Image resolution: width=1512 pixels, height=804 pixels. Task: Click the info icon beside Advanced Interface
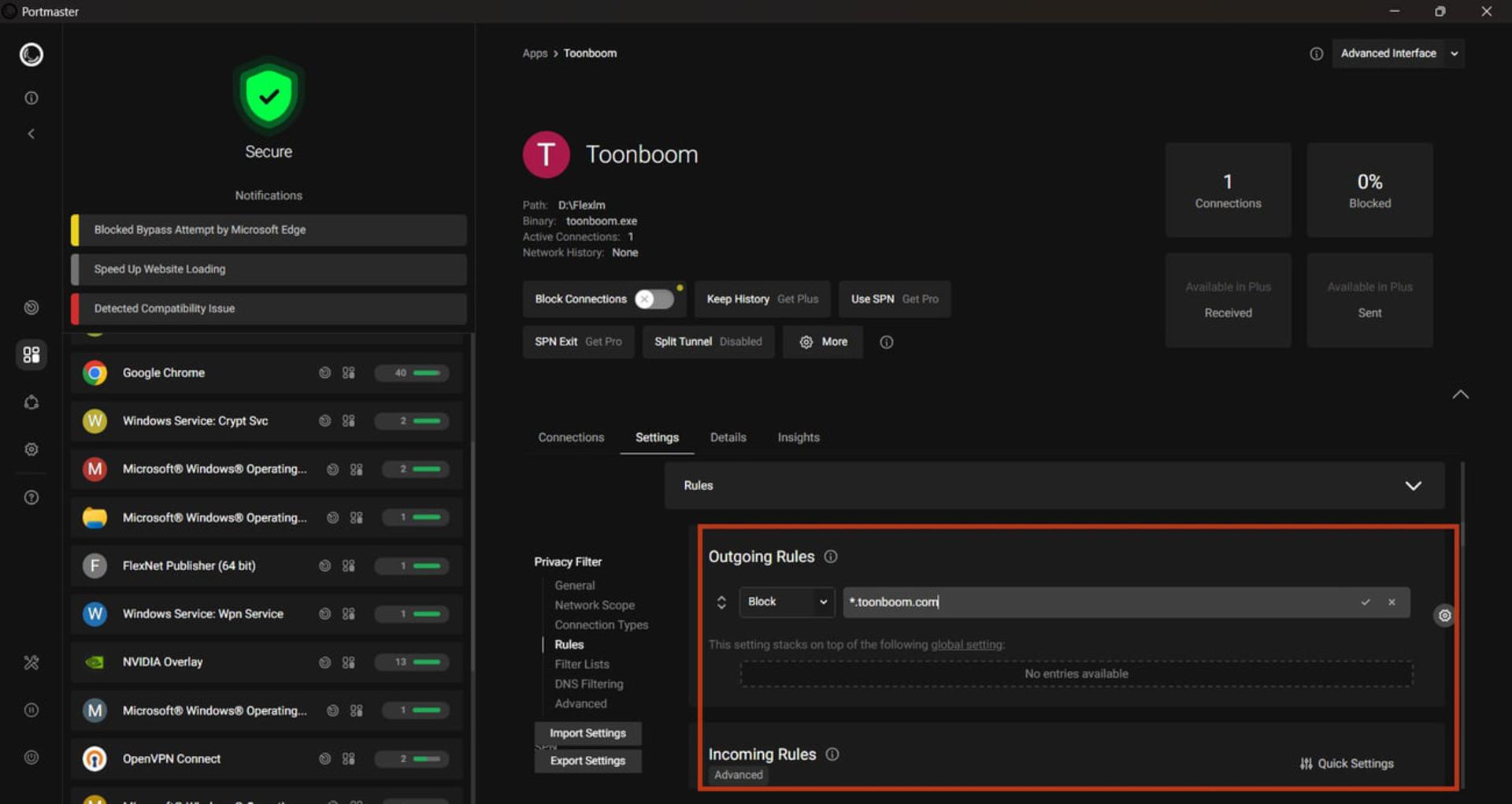[1316, 54]
